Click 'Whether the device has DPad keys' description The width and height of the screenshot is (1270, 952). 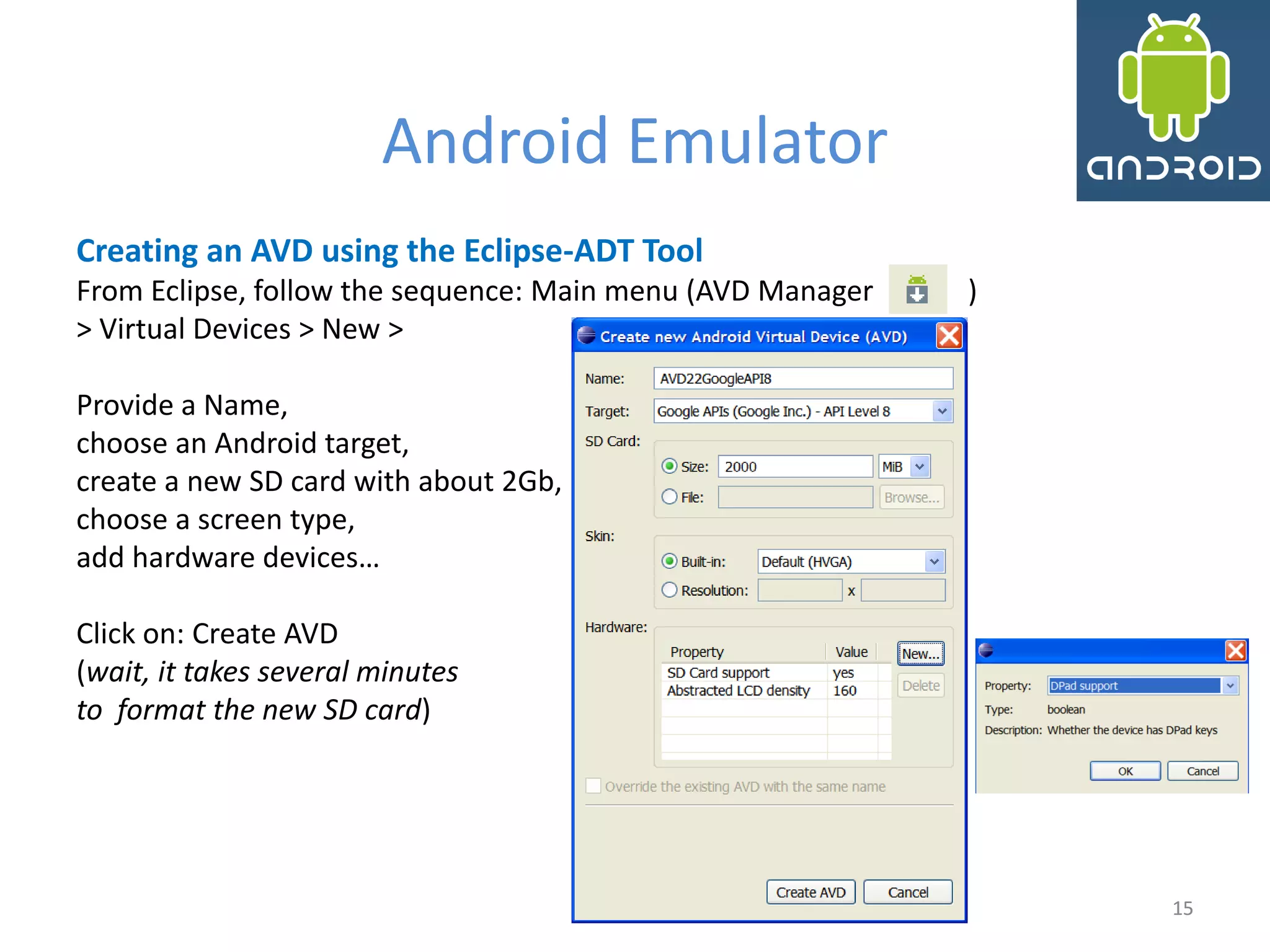pos(1132,730)
